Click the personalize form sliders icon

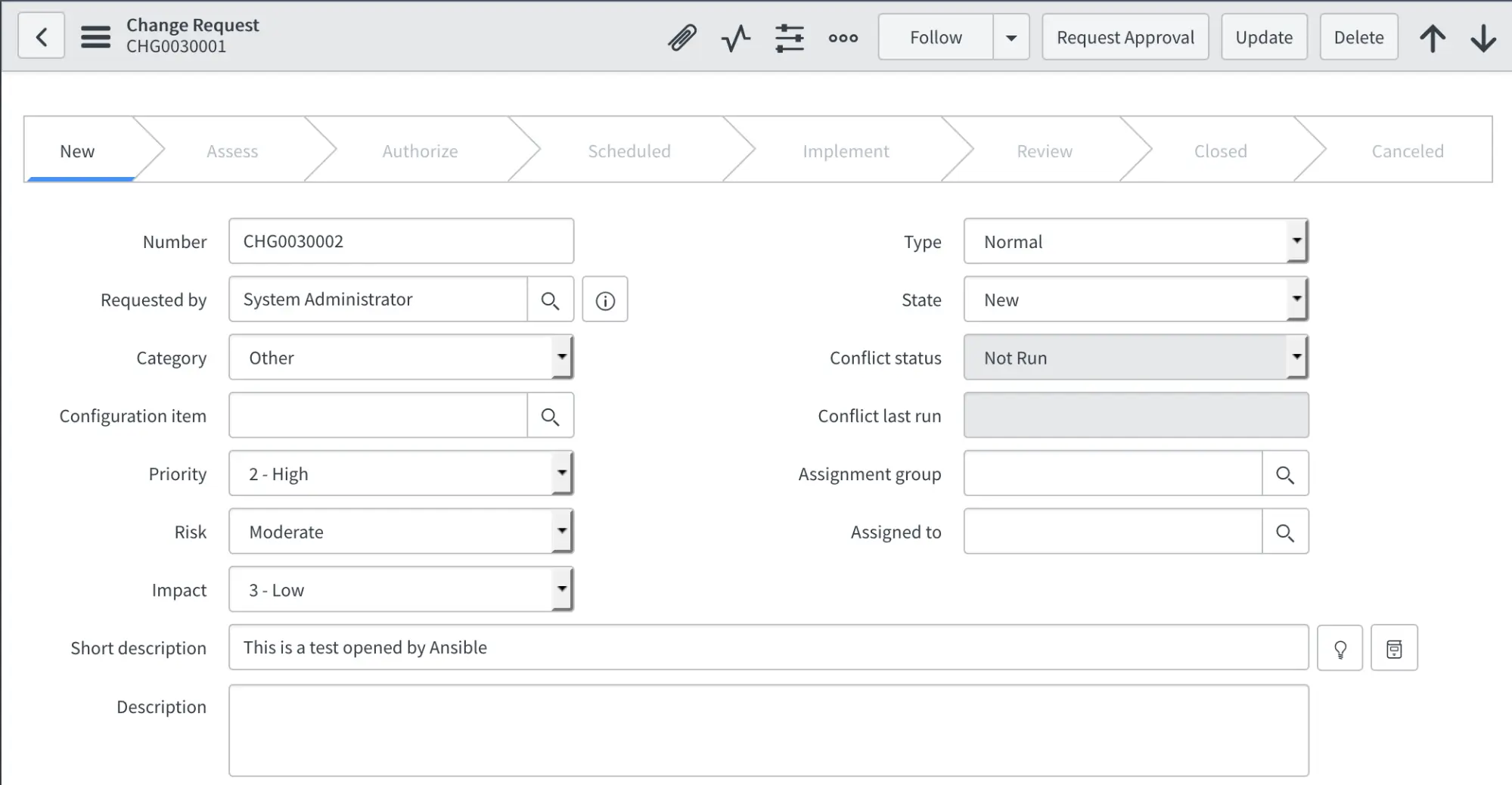[789, 36]
